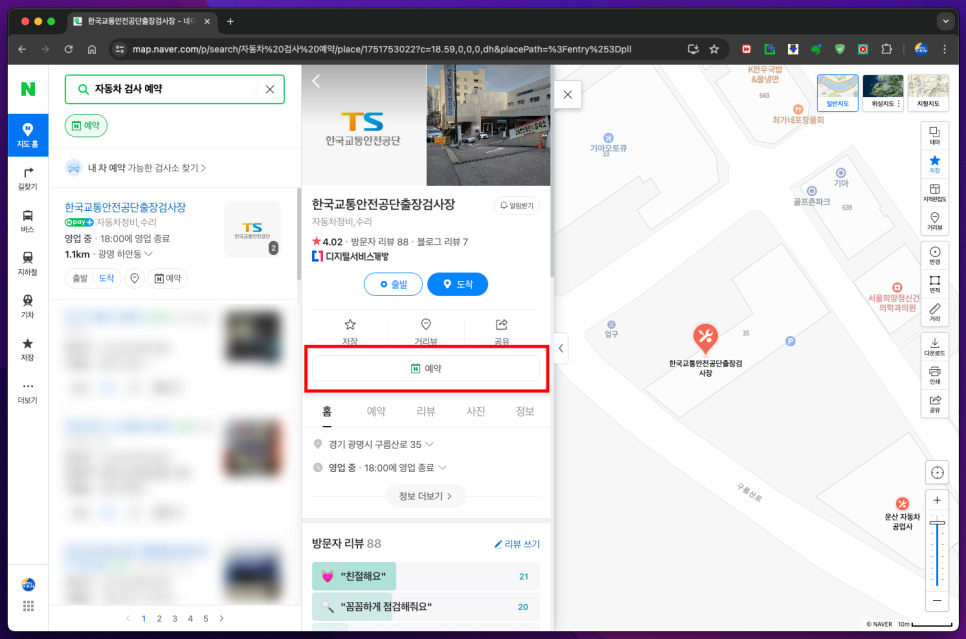Image resolution: width=966 pixels, height=639 pixels.
Task: Open the apps grid icon in the sidebar
Action: 28,606
